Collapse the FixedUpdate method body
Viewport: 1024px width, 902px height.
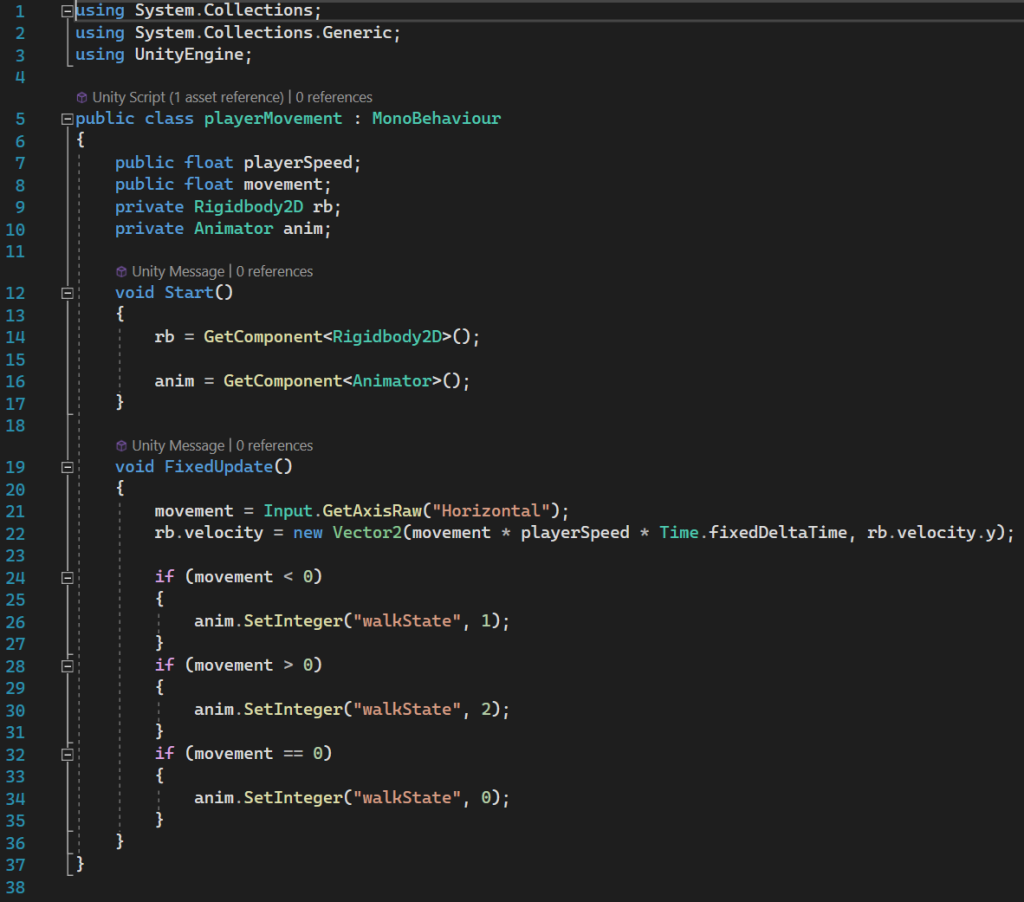(67, 467)
